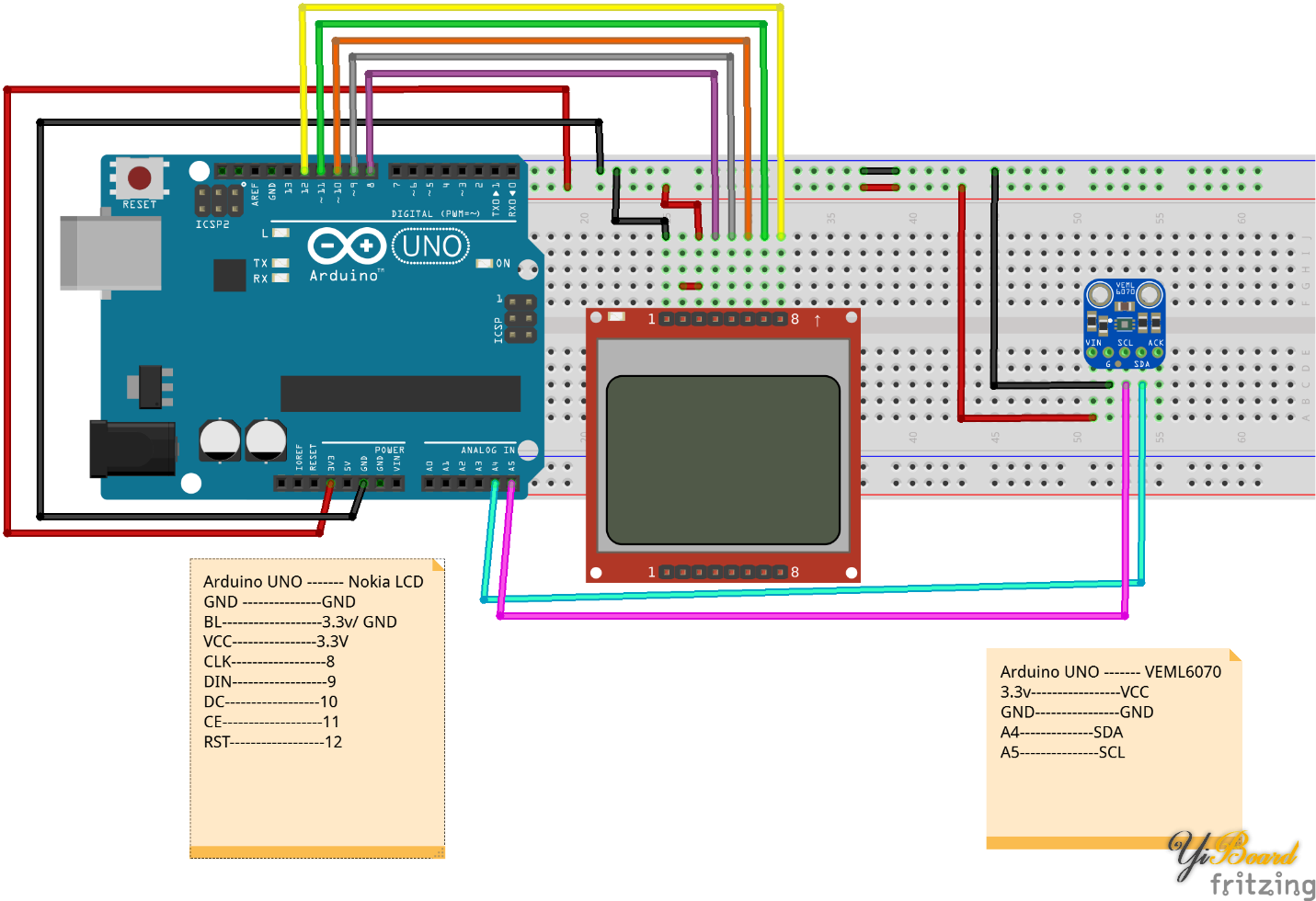Select the cyan wire from A4
The width and height of the screenshot is (1316, 901).
tap(809, 591)
